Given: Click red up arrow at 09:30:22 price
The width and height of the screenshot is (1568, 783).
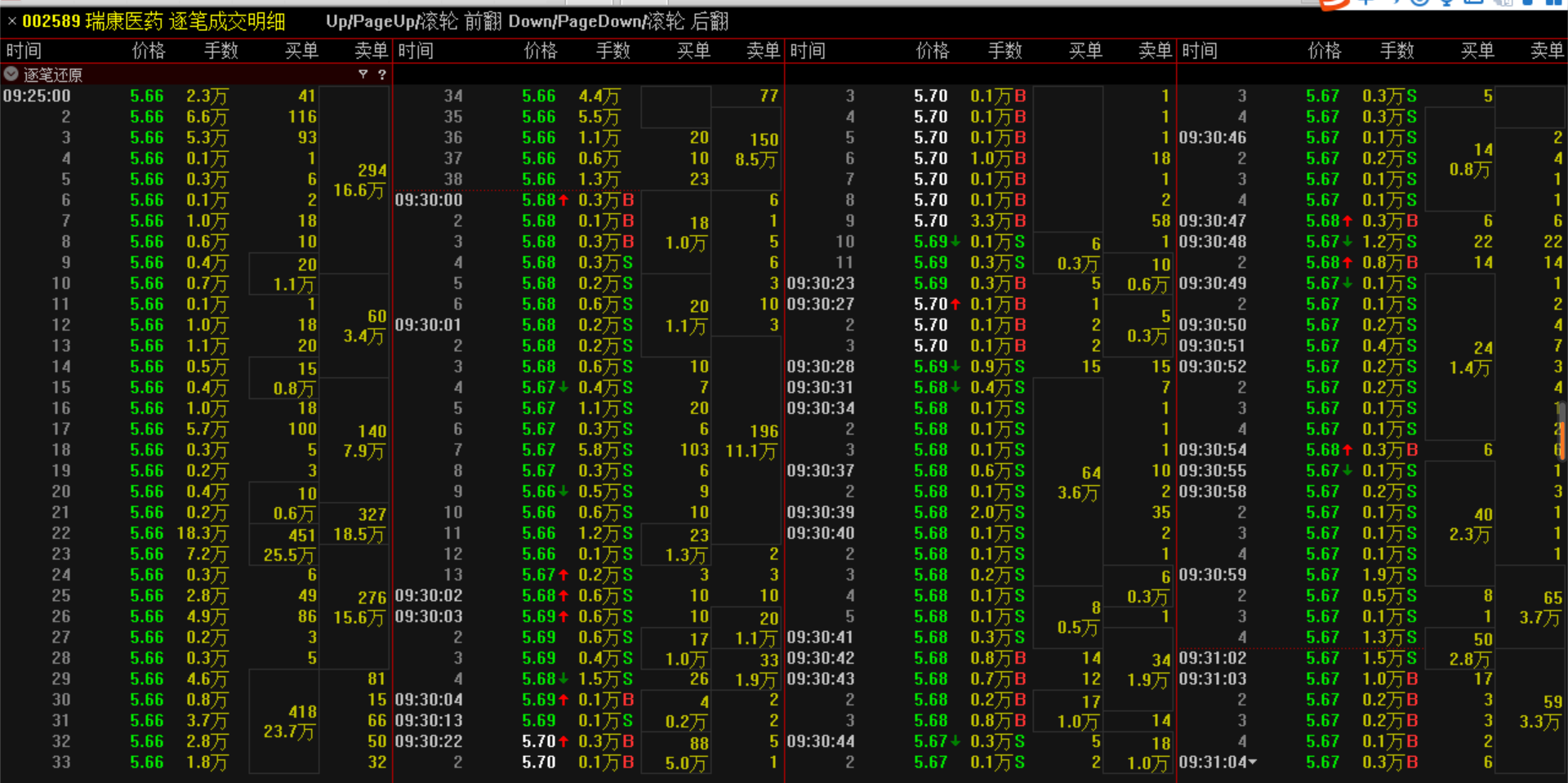Looking at the screenshot, I should [x=563, y=741].
